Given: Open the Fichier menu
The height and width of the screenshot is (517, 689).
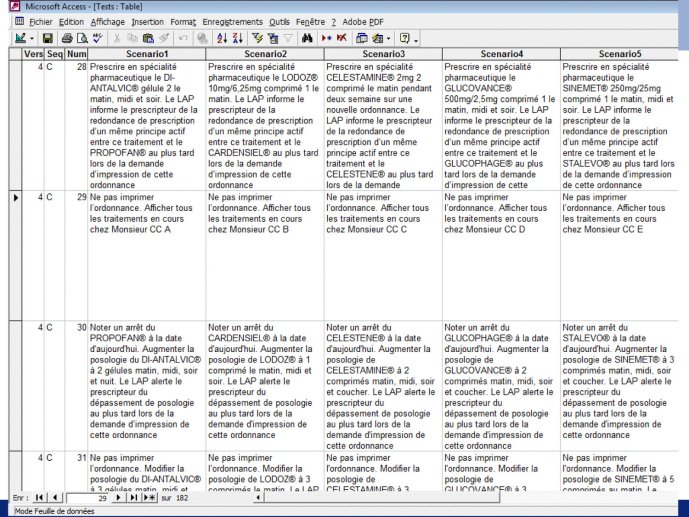Looking at the screenshot, I should pyautogui.click(x=40, y=22).
